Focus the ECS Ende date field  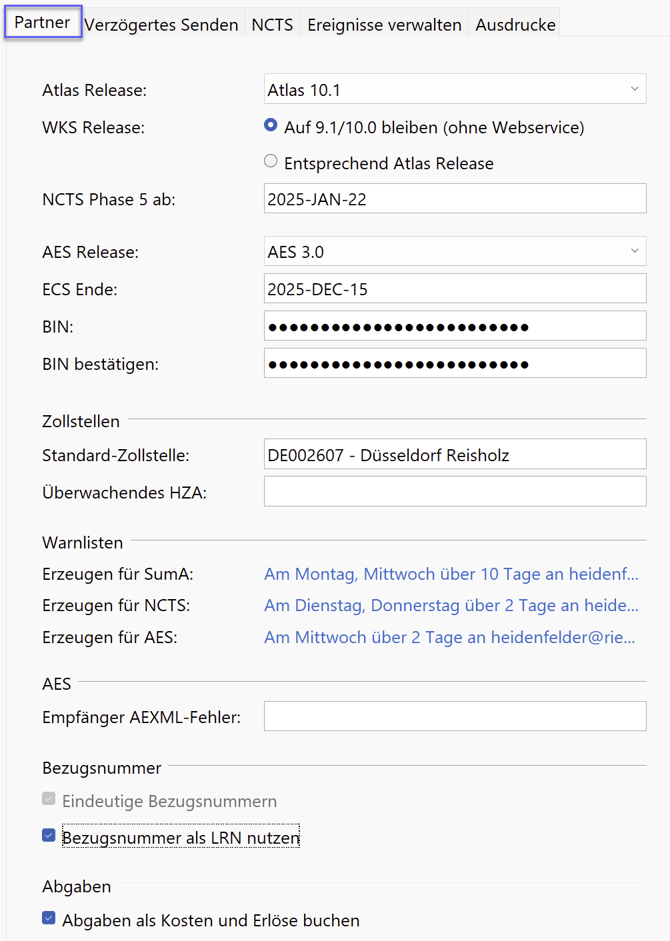coord(455,289)
